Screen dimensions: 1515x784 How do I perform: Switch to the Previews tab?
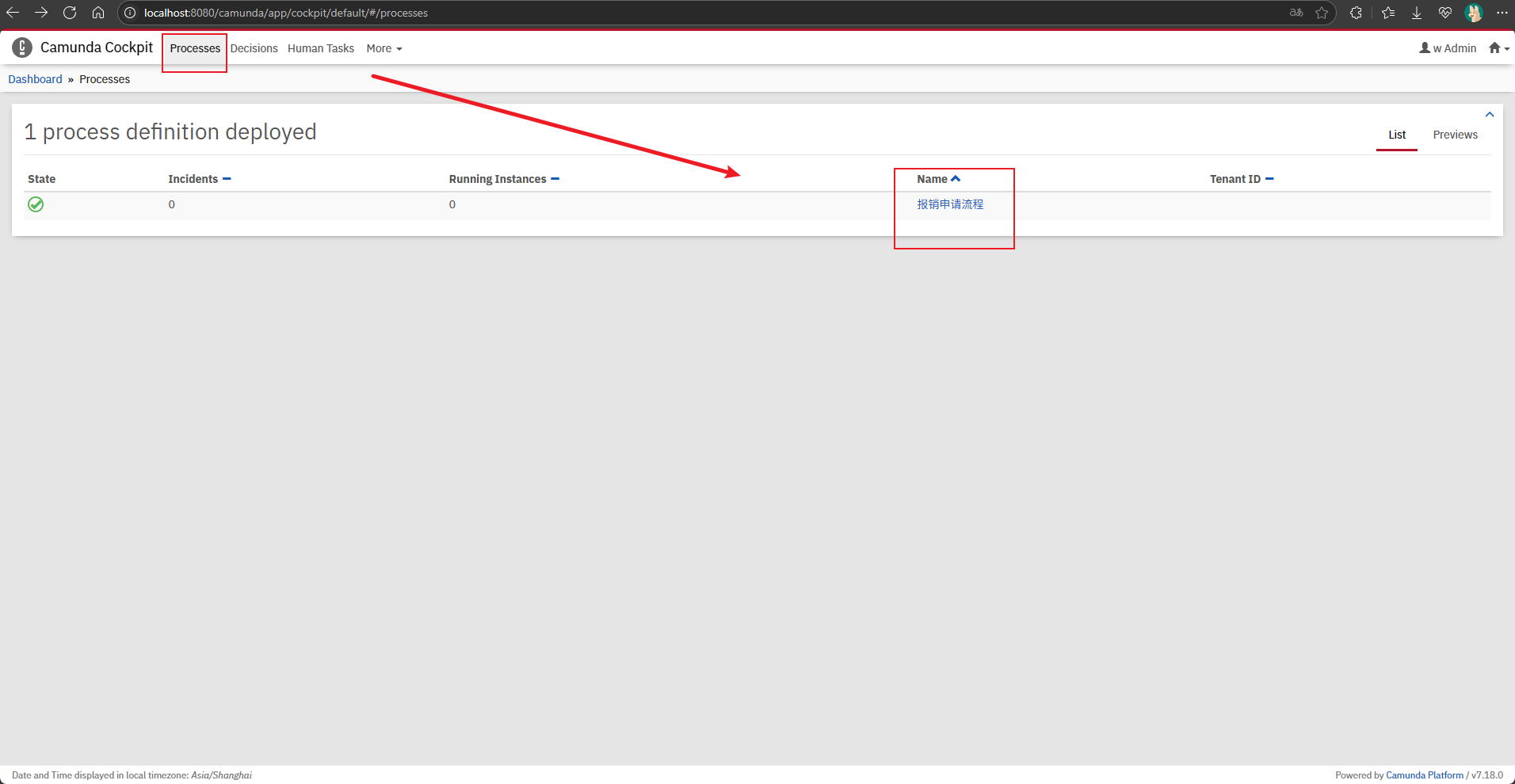coord(1455,135)
